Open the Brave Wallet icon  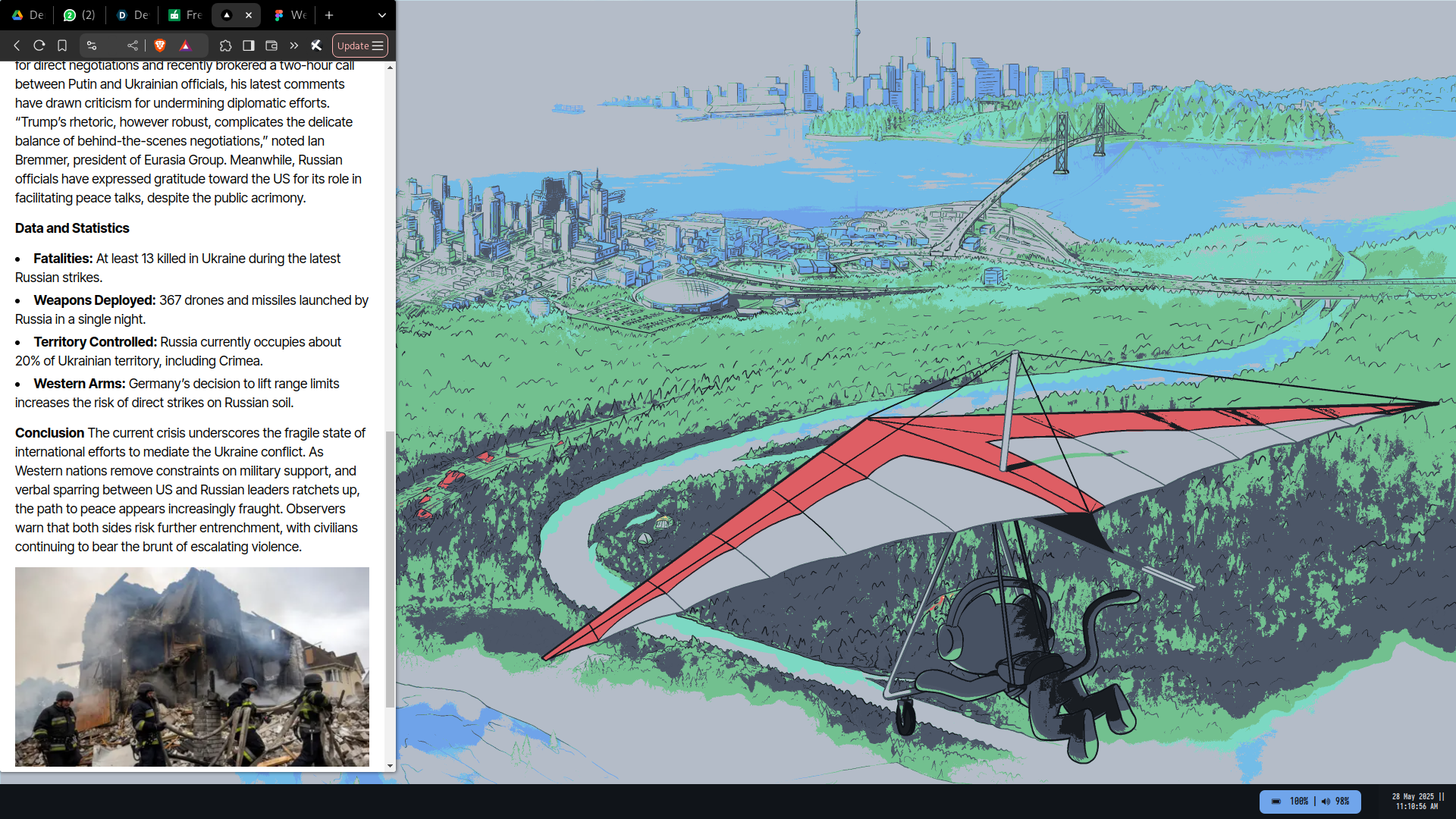[x=271, y=45]
